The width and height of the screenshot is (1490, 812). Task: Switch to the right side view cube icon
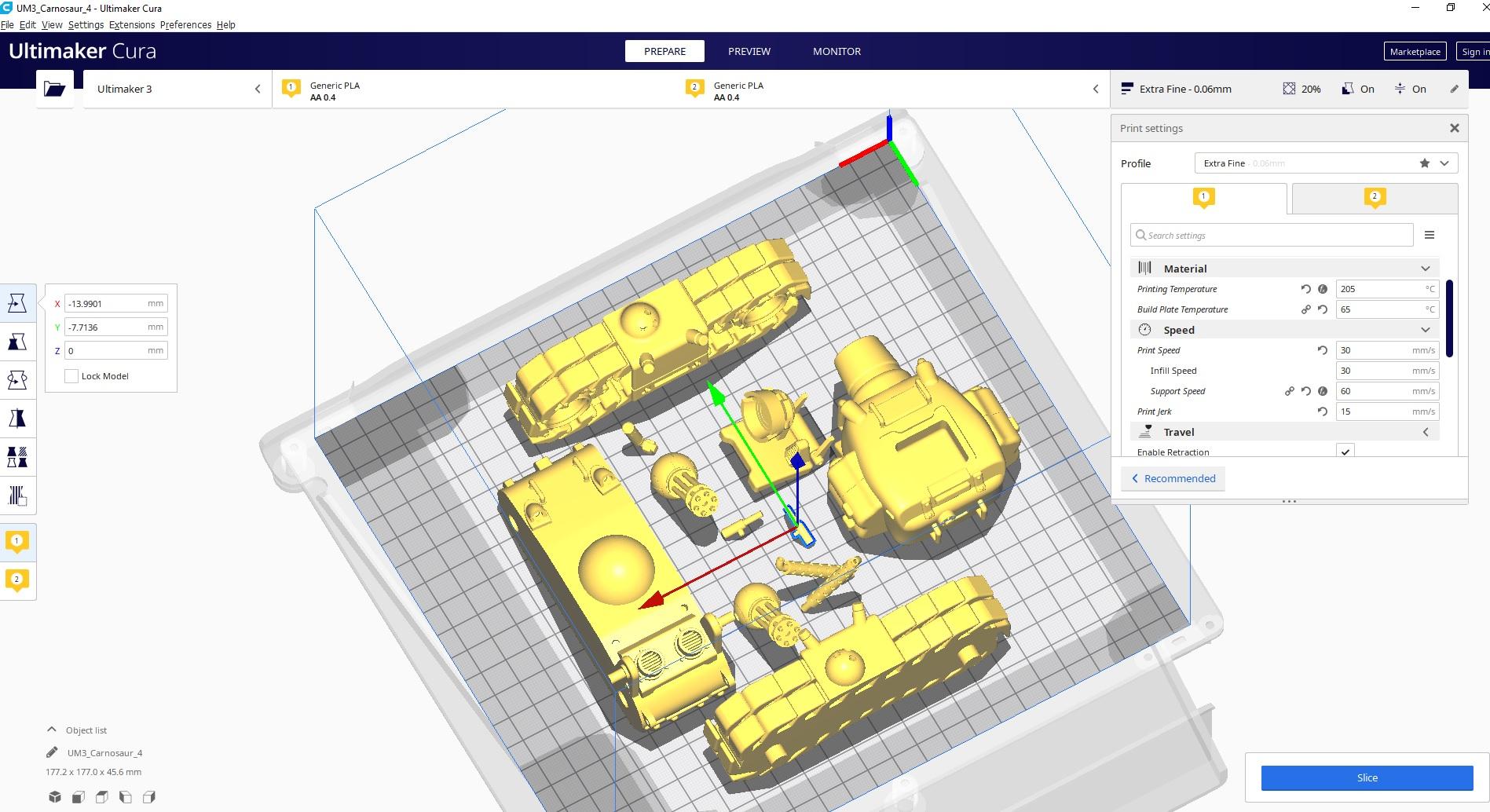point(149,797)
